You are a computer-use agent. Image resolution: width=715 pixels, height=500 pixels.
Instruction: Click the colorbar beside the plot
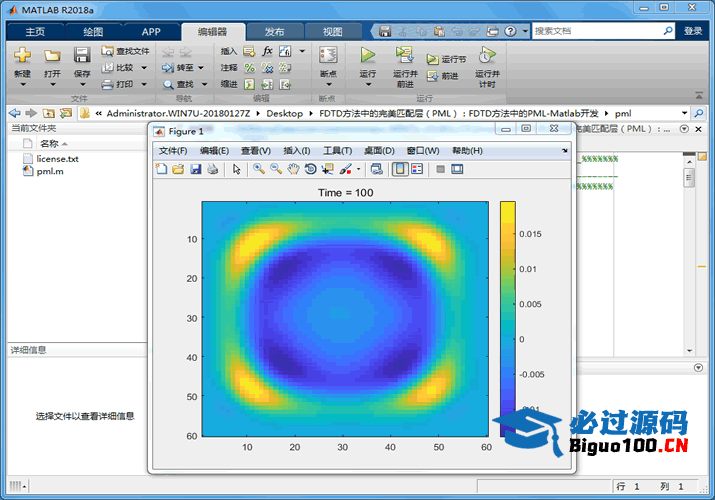[508, 318]
